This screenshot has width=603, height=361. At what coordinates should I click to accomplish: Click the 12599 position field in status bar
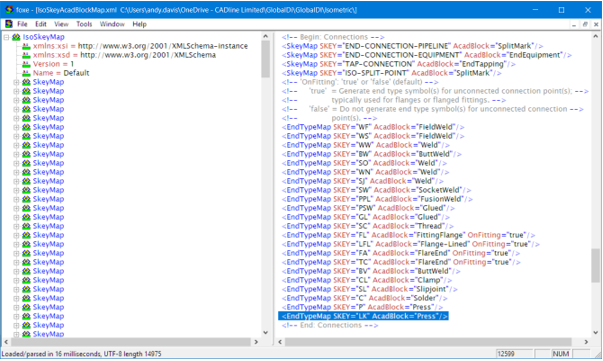[x=514, y=354]
